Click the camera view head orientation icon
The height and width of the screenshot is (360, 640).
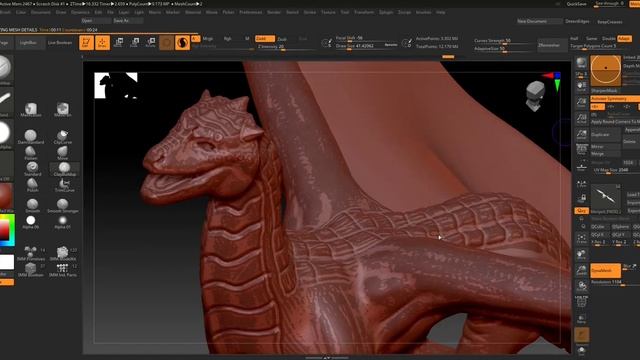click(535, 96)
